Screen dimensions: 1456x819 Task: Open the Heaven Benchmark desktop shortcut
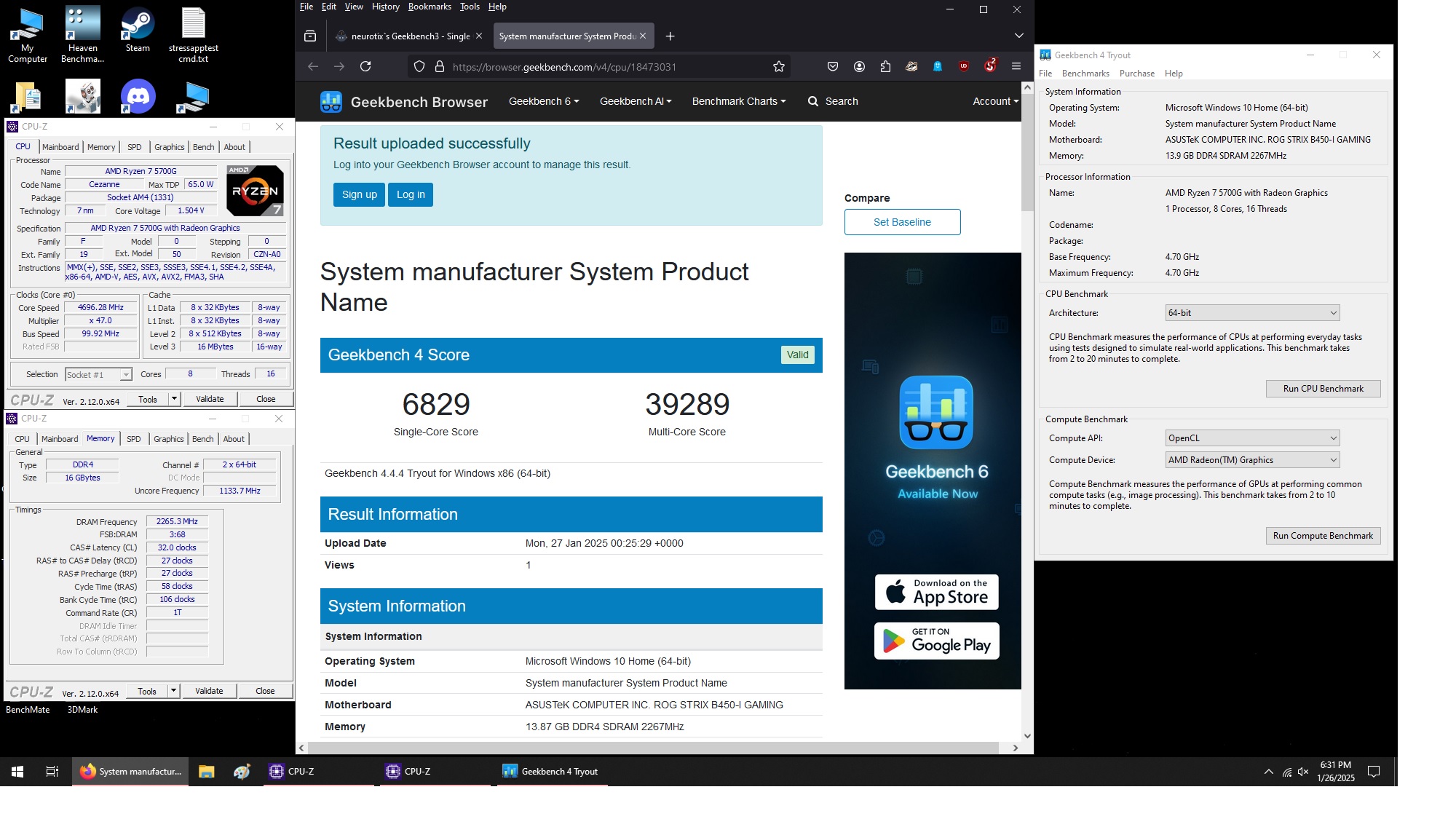click(x=82, y=34)
